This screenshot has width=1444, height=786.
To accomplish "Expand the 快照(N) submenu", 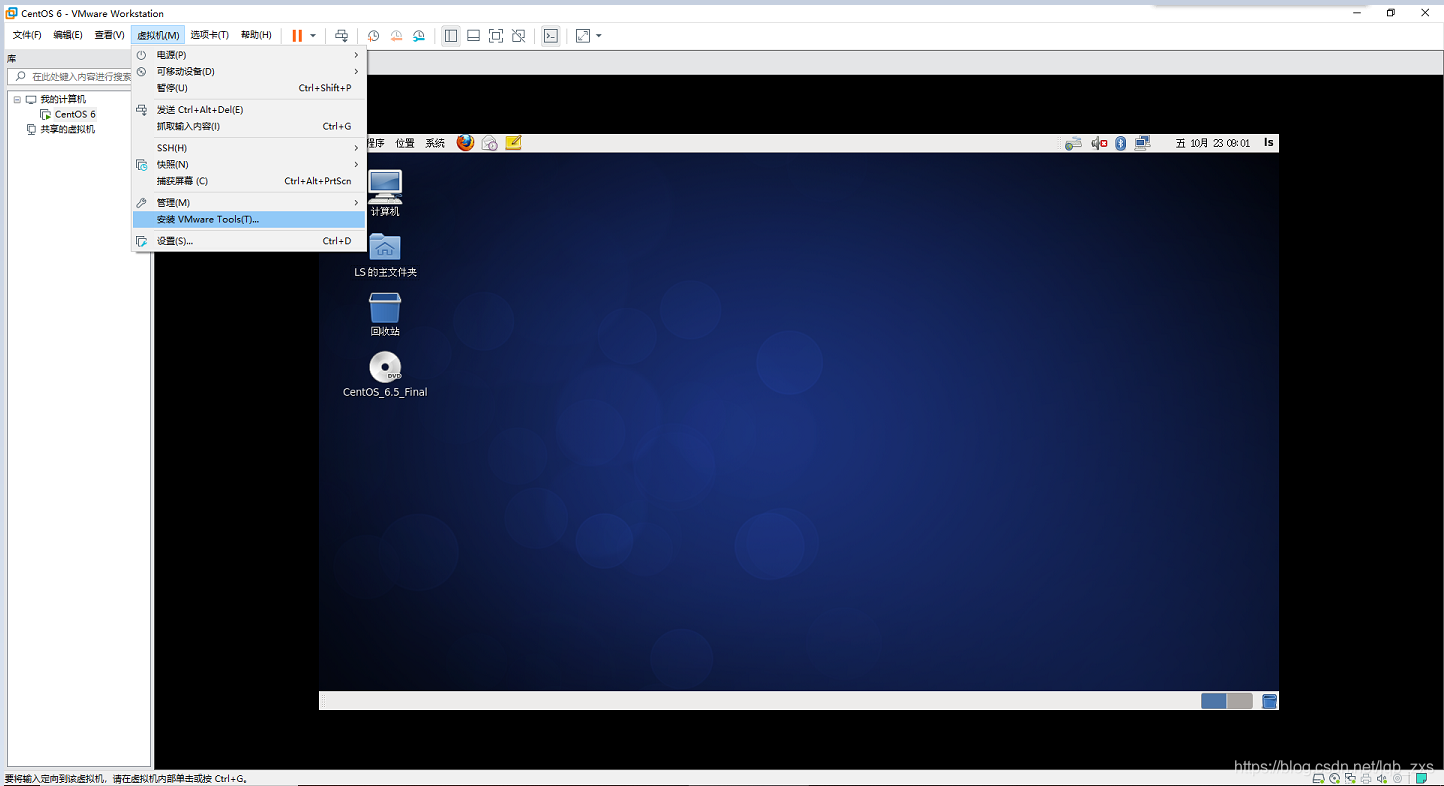I will [x=249, y=164].
